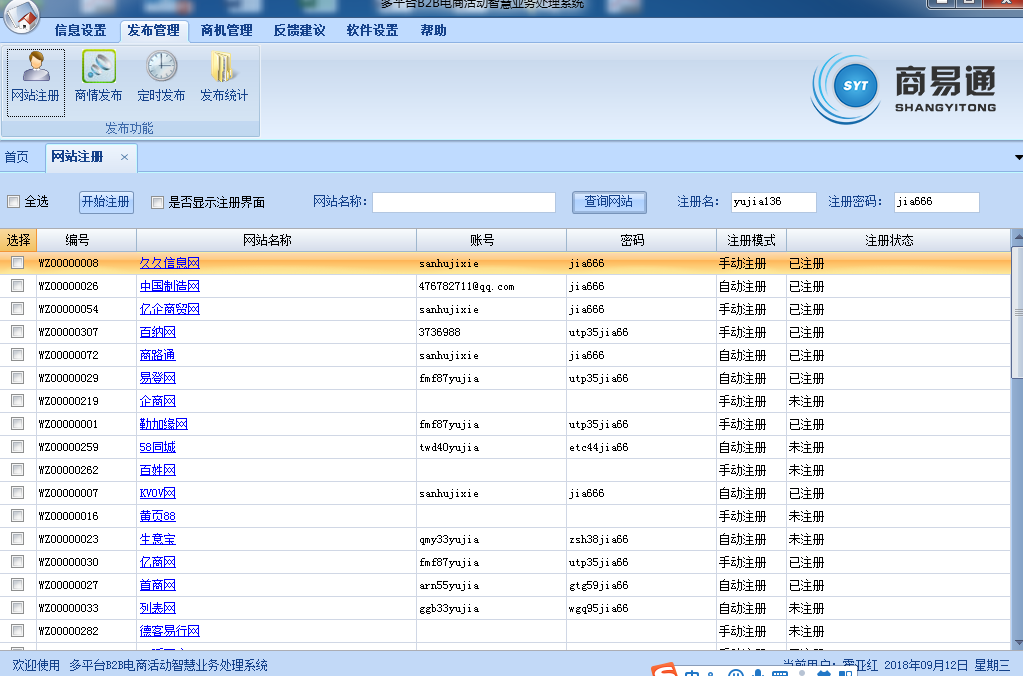Screen dimensions: 1023x676
Task: Open the 列表网 link
Action: 158,607
